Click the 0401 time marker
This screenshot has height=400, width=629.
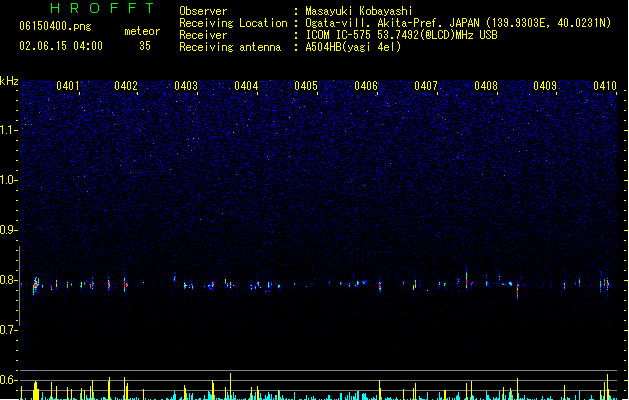pos(68,86)
